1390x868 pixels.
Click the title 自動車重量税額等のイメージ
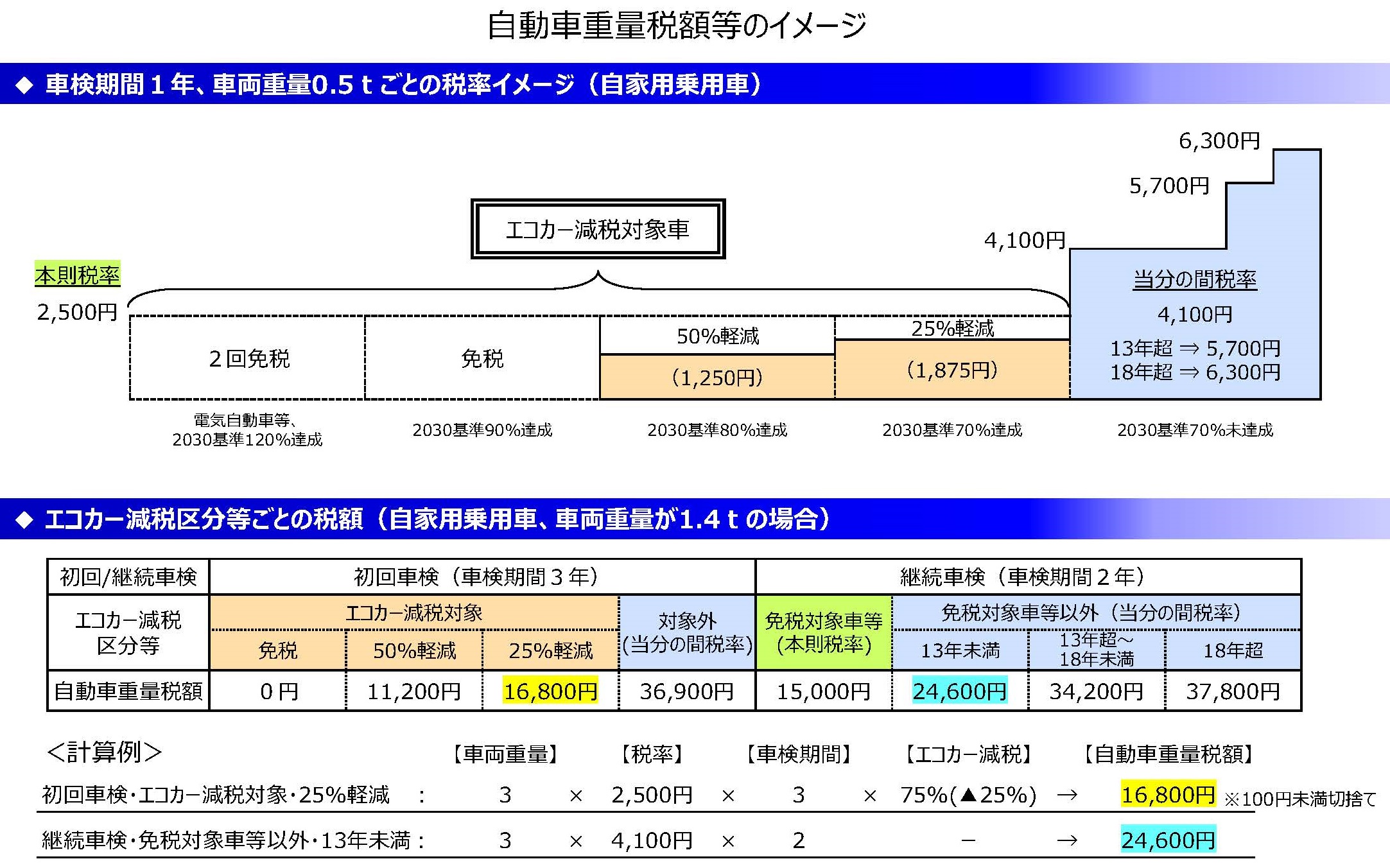677,26
